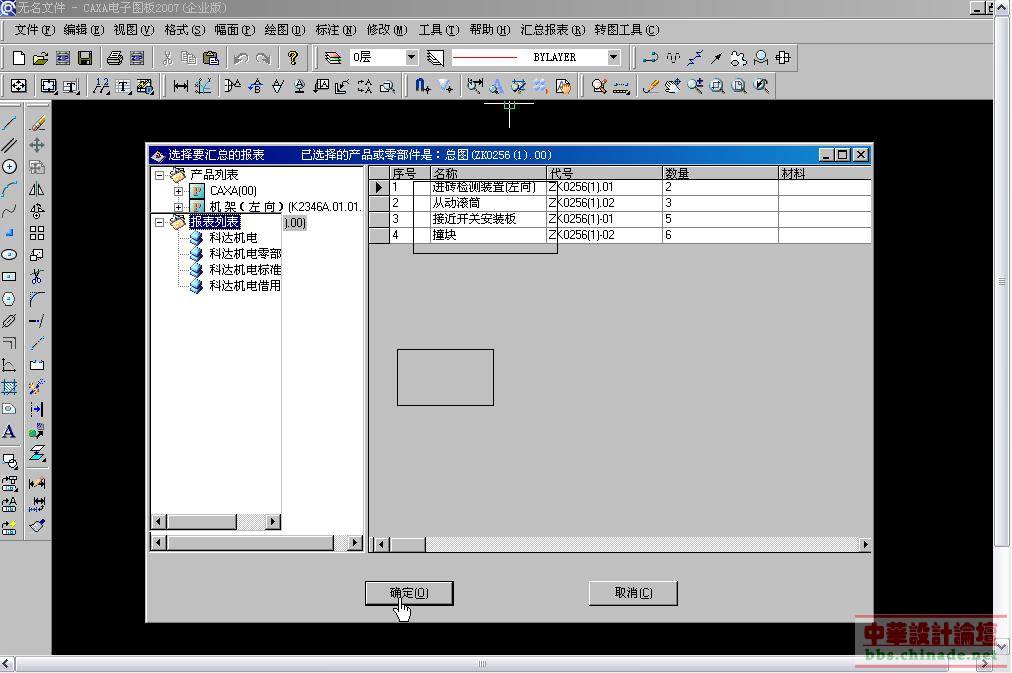The height and width of the screenshot is (673, 1012).
Task: Collapse the 报表列表 tree node
Action: click(x=159, y=222)
